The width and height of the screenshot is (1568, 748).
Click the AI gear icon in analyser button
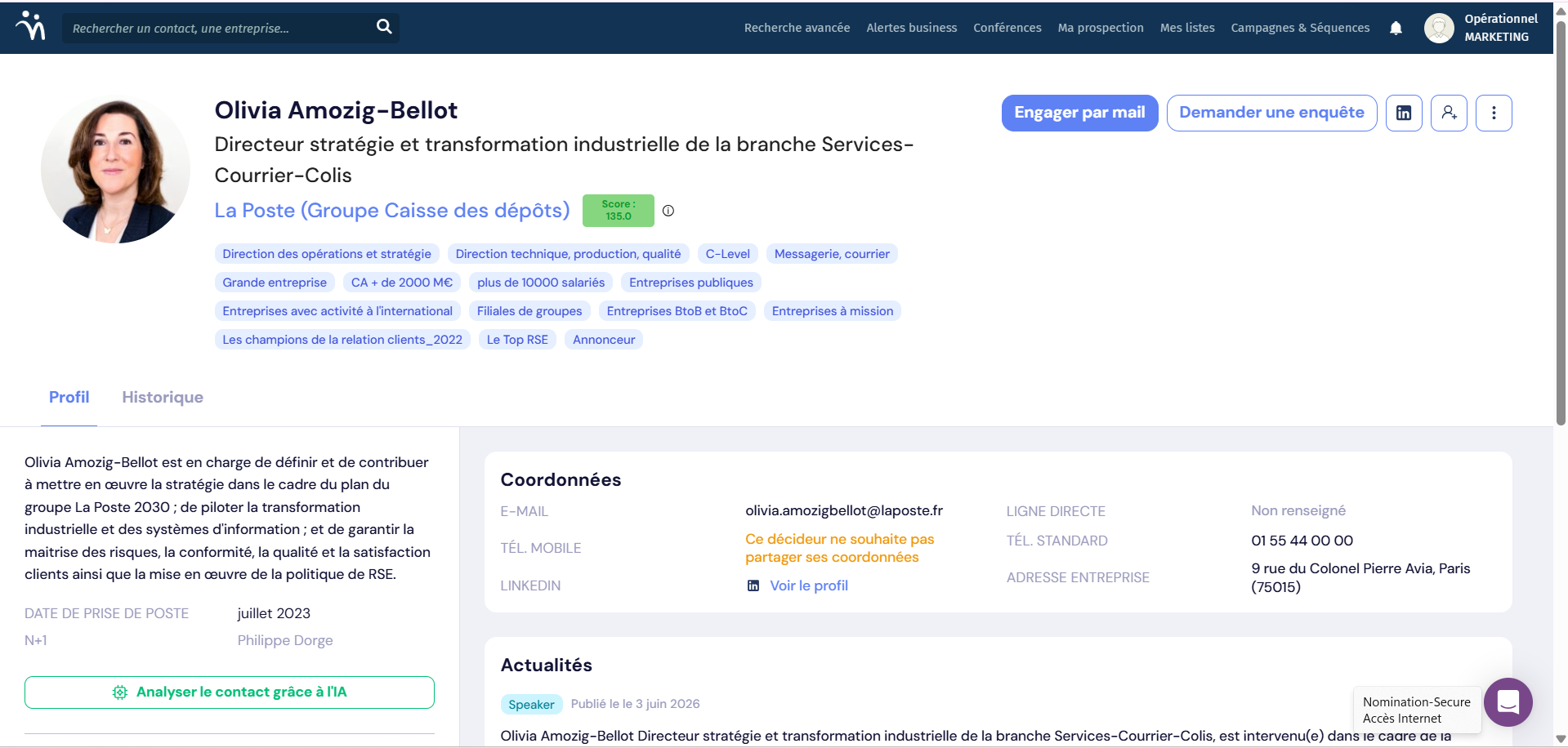pos(120,692)
